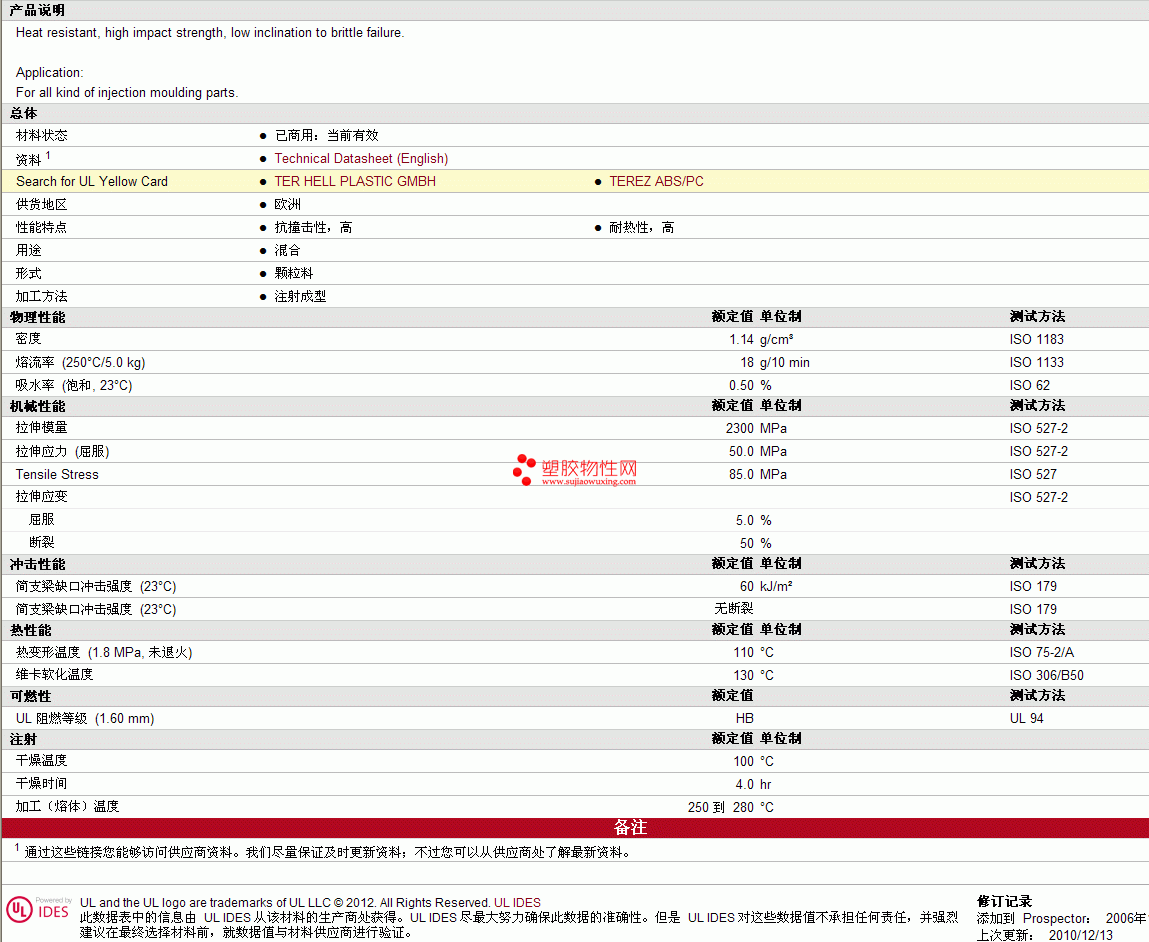Click the "Search for UL Yellow Card" label
The height and width of the screenshot is (942, 1149).
(92, 181)
